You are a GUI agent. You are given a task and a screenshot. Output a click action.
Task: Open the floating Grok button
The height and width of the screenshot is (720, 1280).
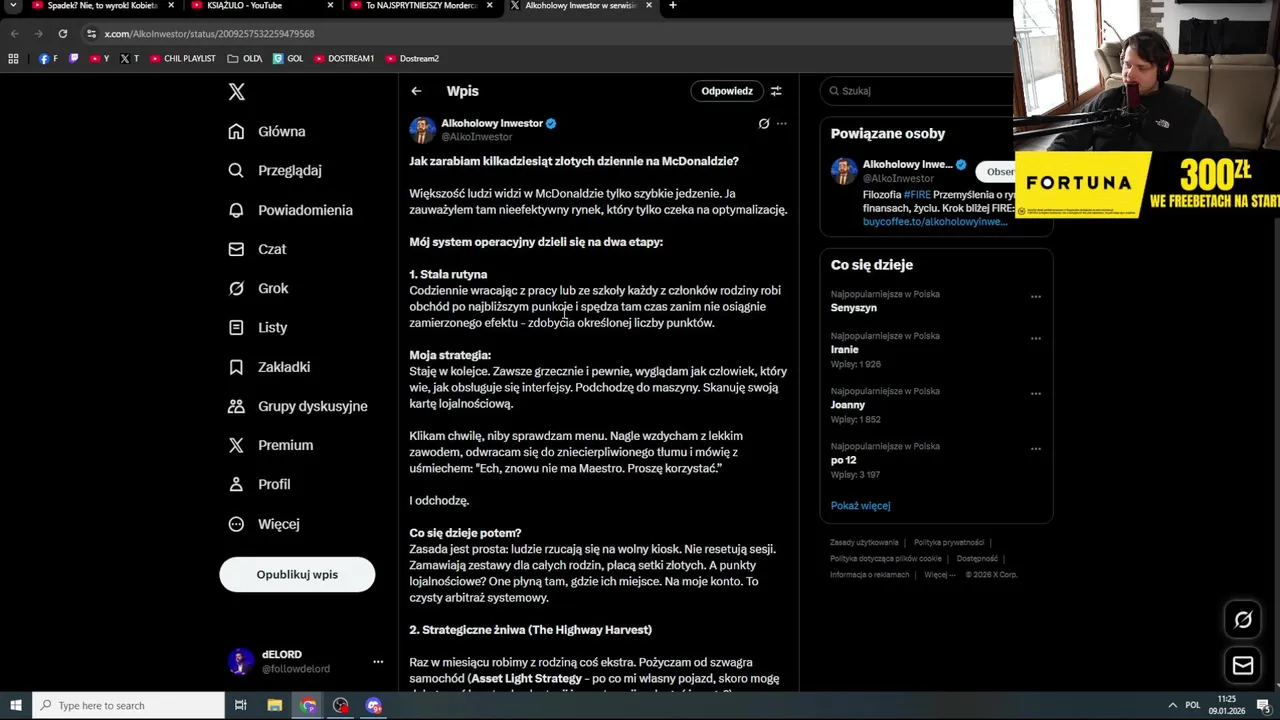tap(1243, 620)
